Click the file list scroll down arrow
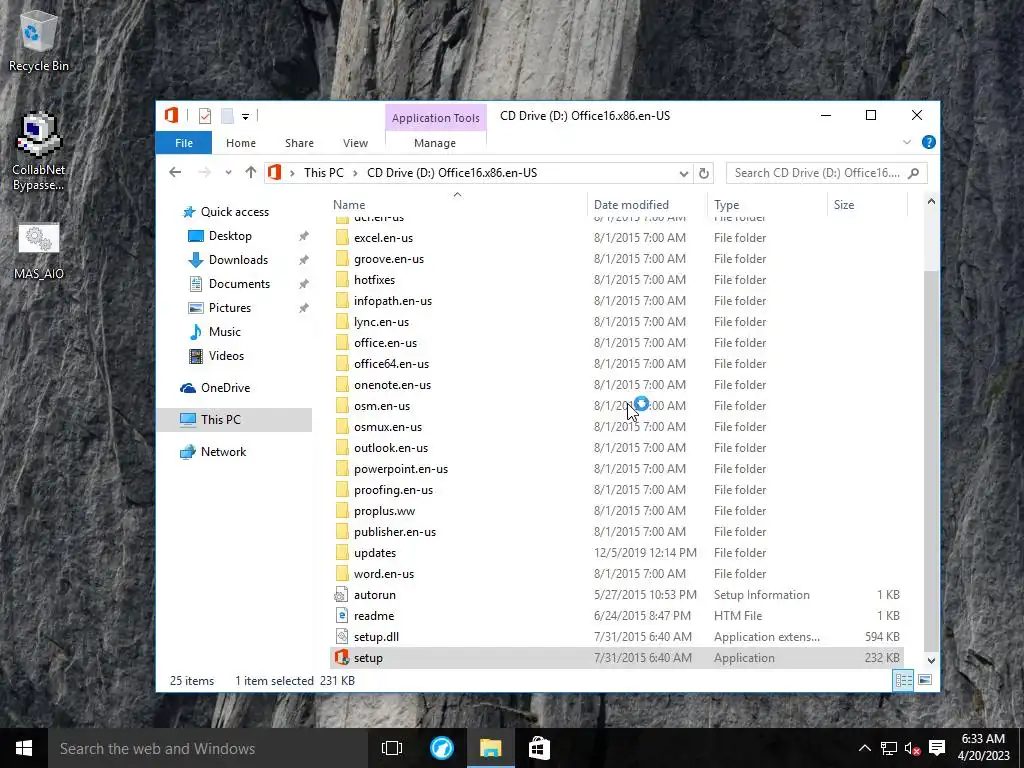This screenshot has height=768, width=1024. coord(931,660)
